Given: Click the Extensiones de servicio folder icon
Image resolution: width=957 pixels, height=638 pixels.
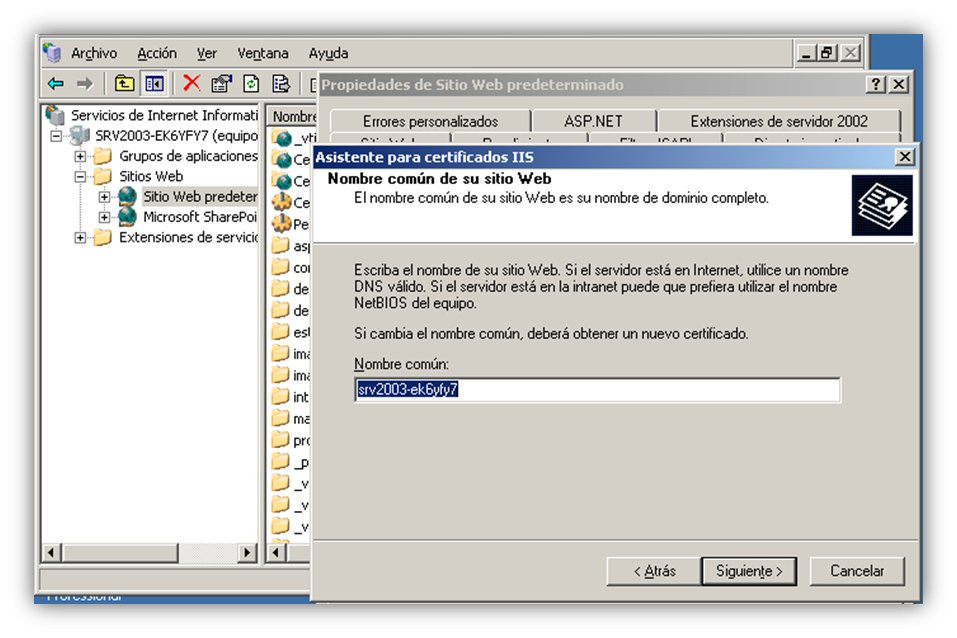Looking at the screenshot, I should (x=103, y=237).
